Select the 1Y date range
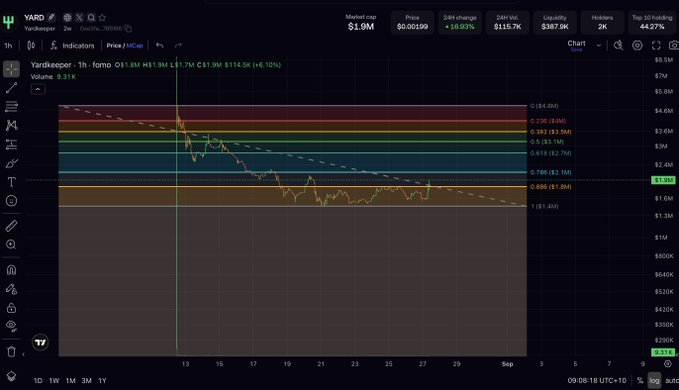 tap(102, 381)
